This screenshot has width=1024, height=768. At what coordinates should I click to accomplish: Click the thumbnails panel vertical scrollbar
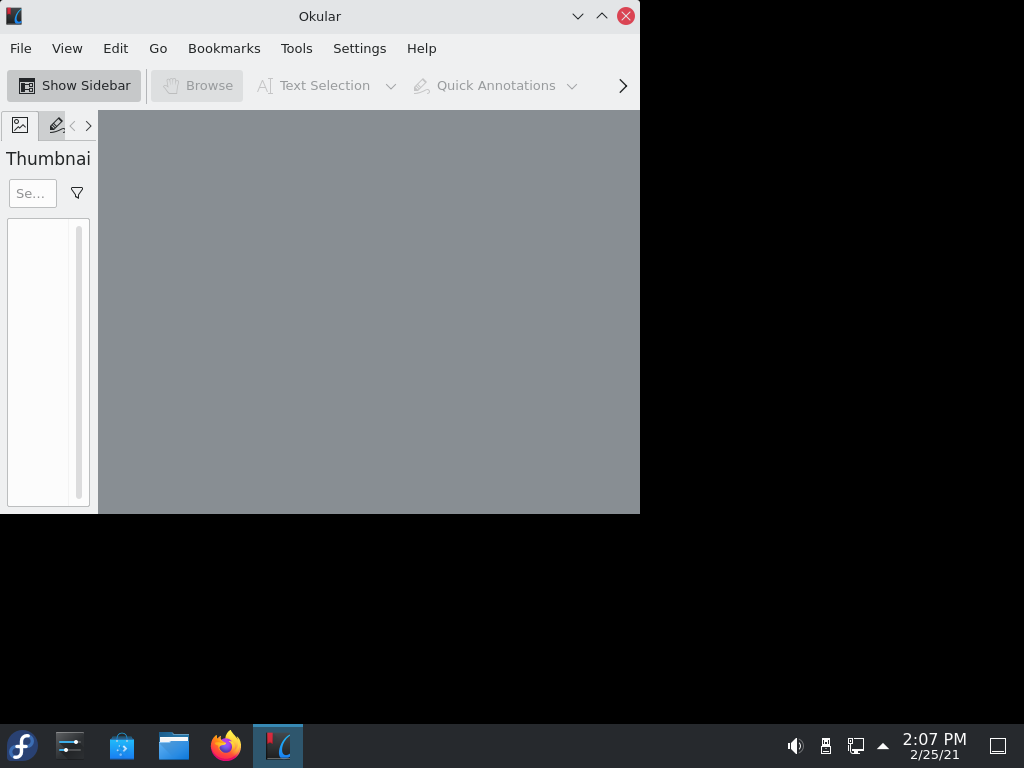(x=79, y=362)
